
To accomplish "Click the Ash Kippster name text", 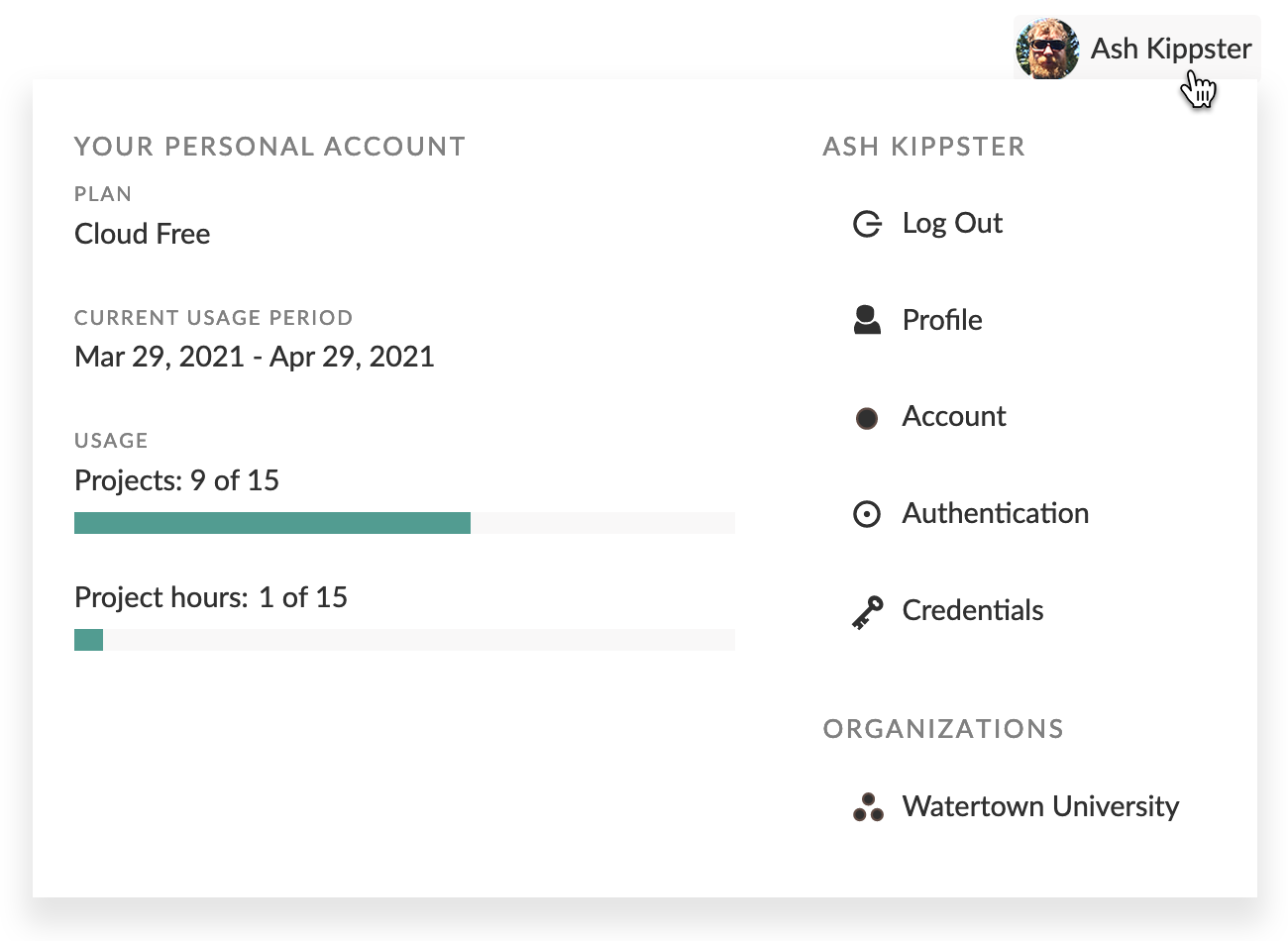I will pyautogui.click(x=1170, y=48).
